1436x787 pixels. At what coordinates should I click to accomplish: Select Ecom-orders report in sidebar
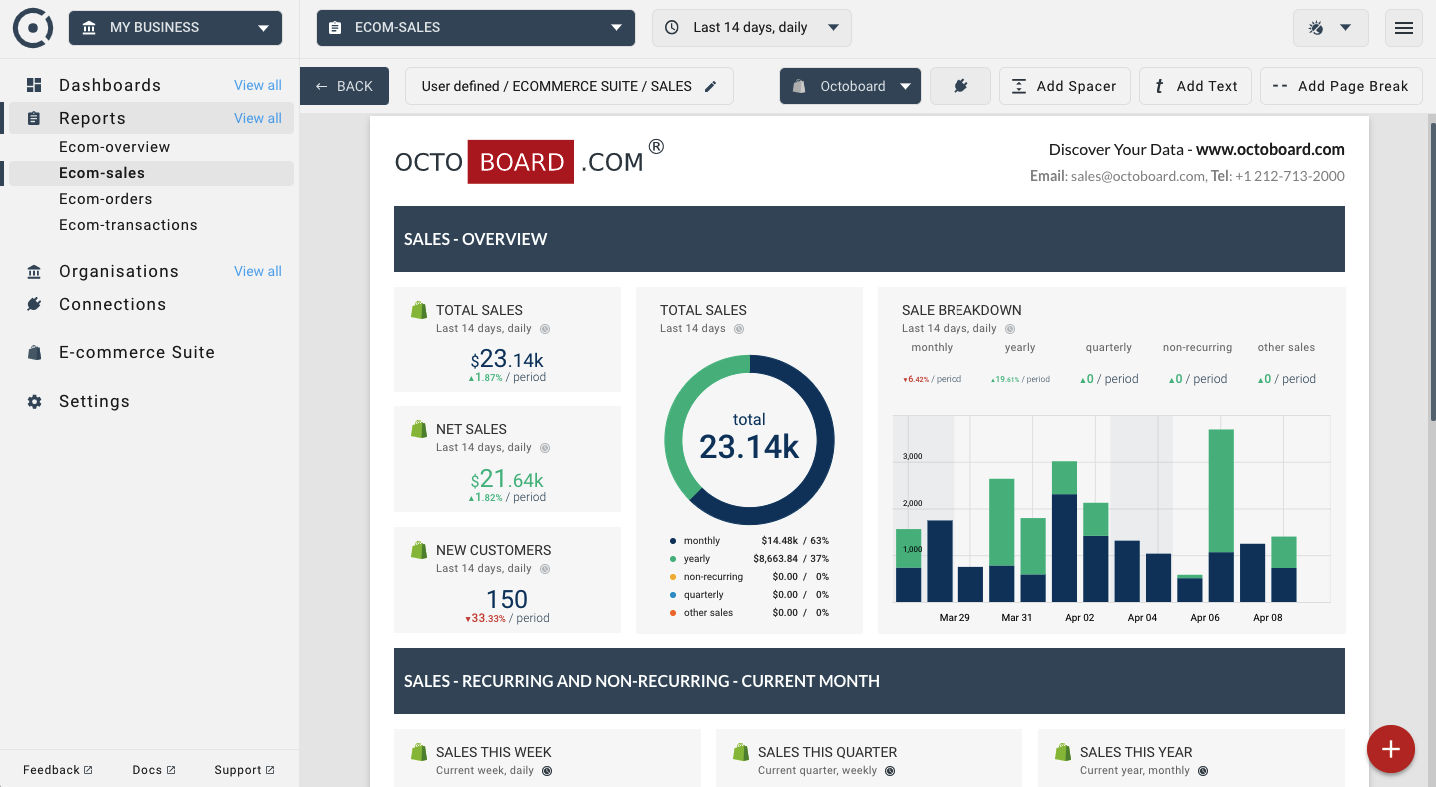pyautogui.click(x=106, y=199)
